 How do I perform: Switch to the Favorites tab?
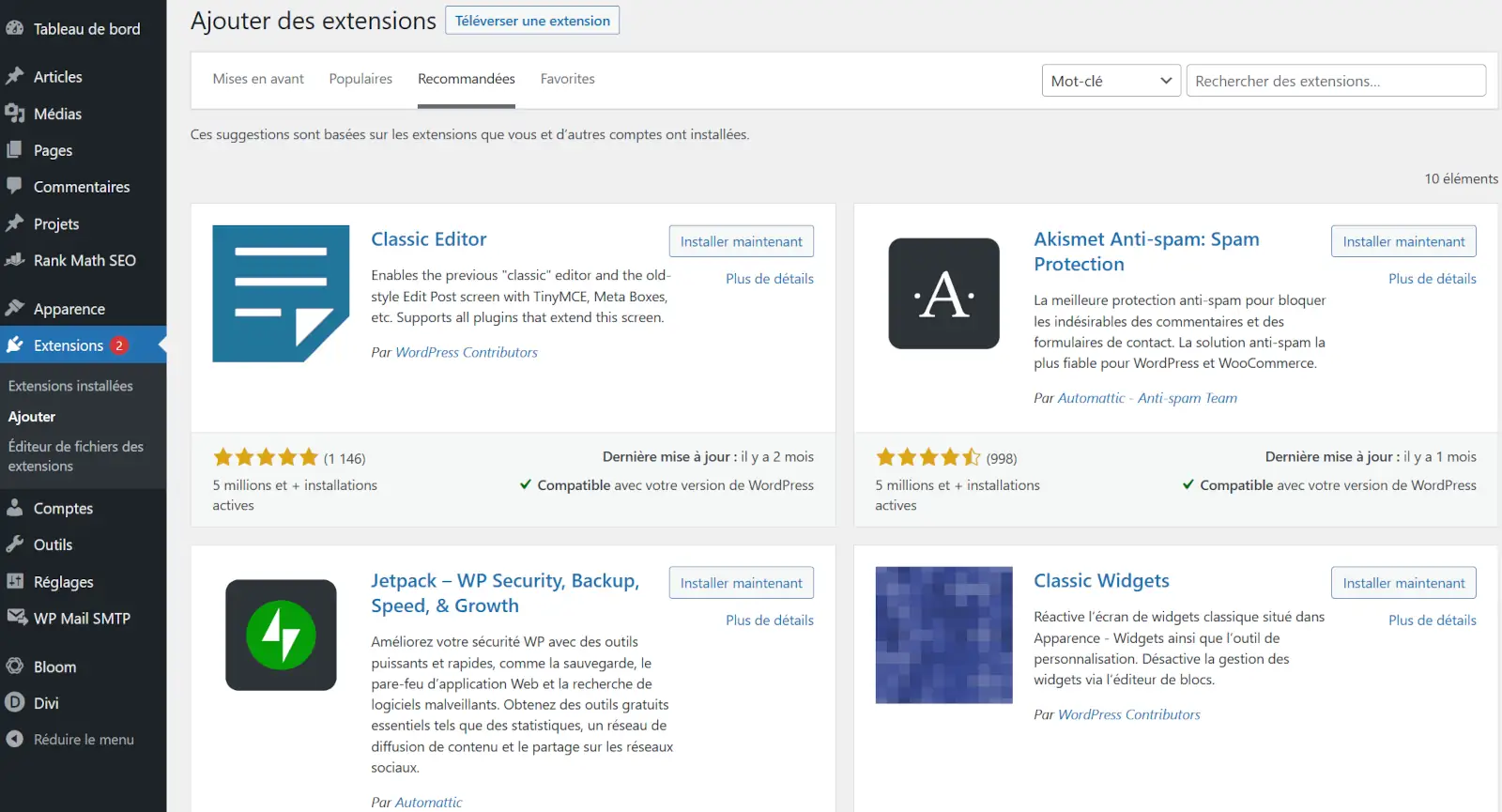tap(568, 79)
